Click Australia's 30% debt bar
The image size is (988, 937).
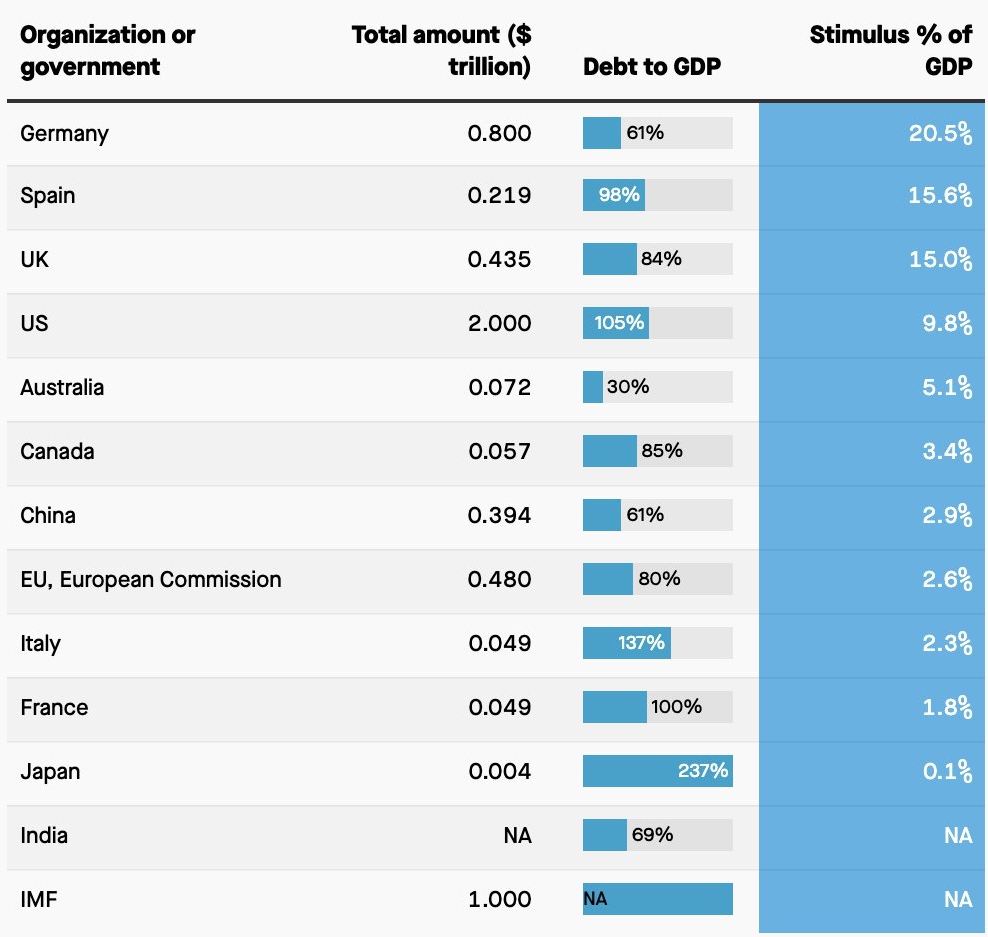594,387
